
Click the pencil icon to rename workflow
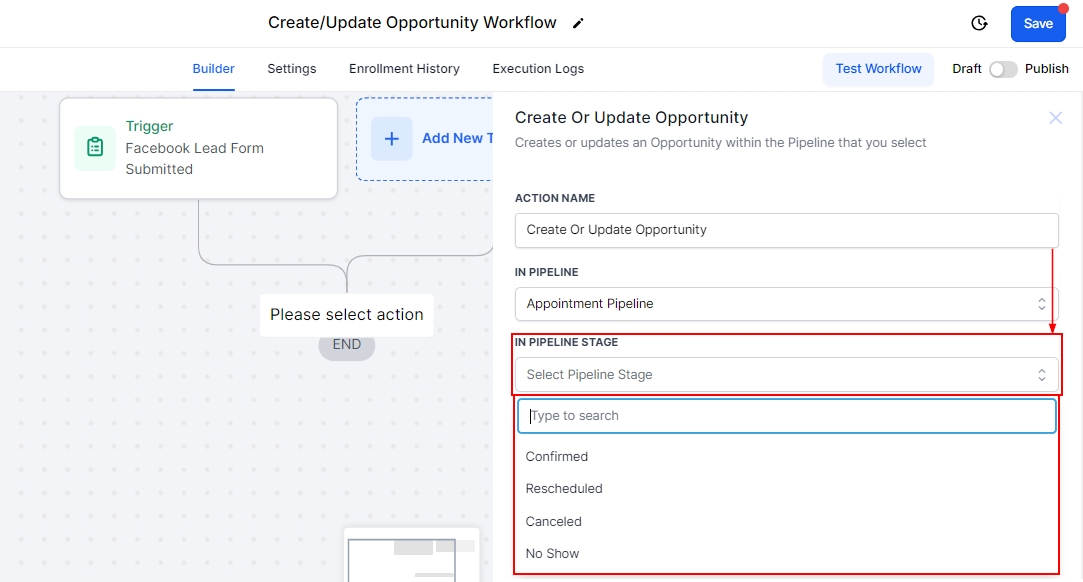tap(578, 23)
